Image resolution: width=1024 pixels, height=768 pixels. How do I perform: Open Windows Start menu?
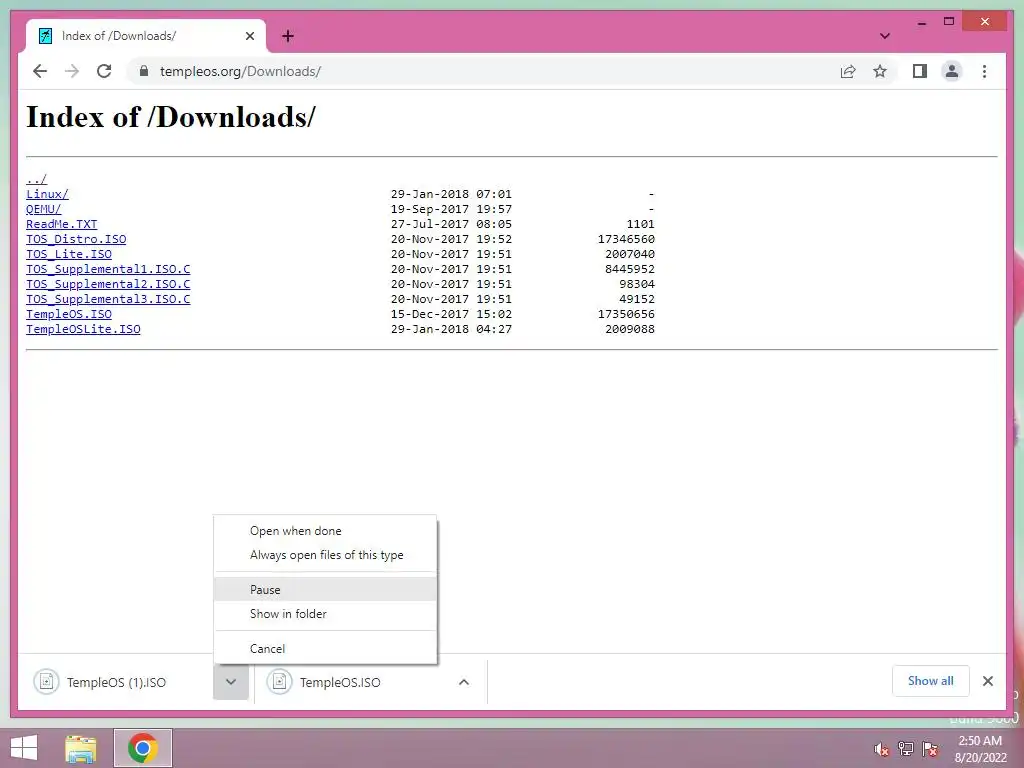[24, 748]
